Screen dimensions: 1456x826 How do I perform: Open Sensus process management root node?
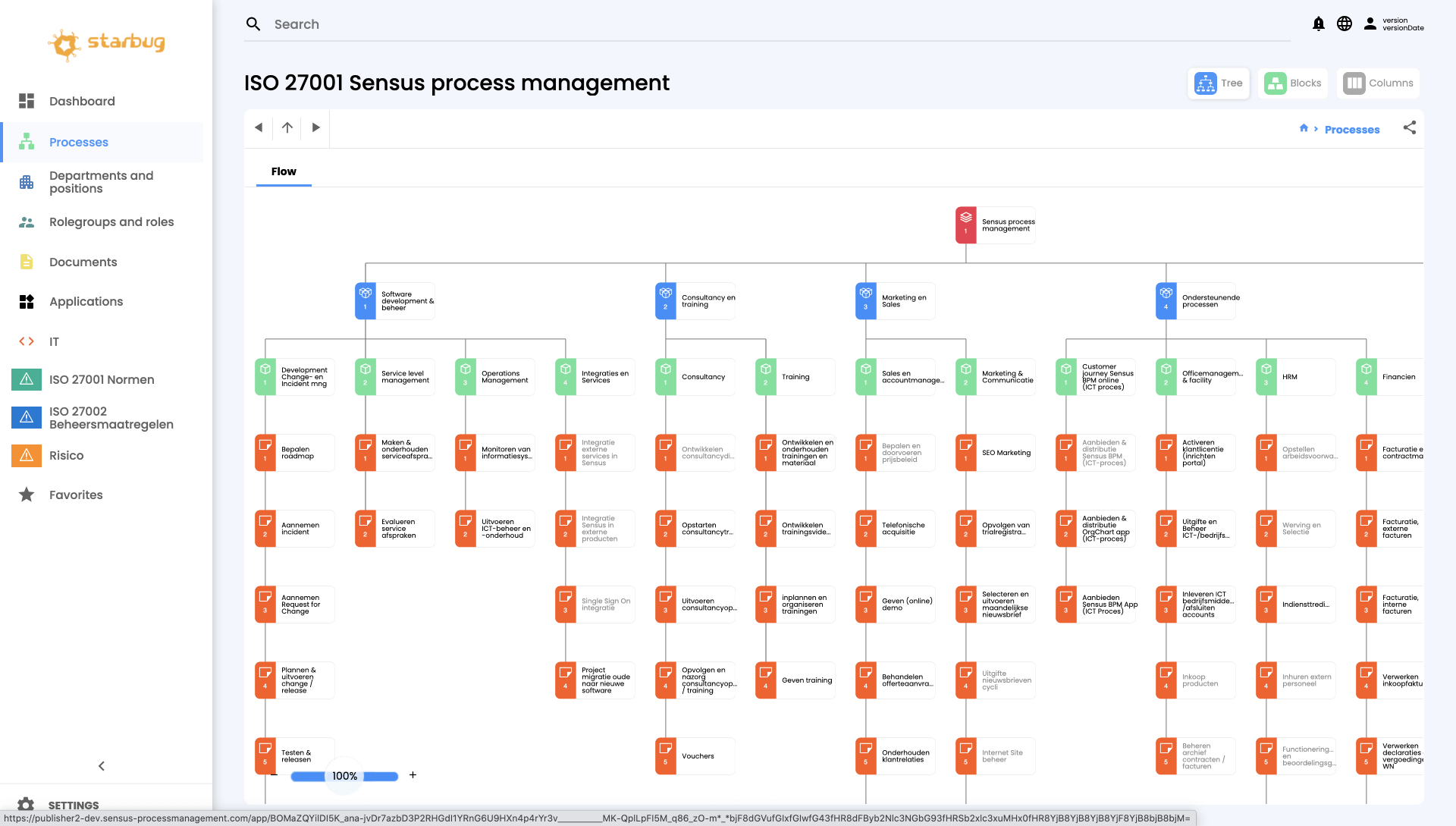pos(996,225)
